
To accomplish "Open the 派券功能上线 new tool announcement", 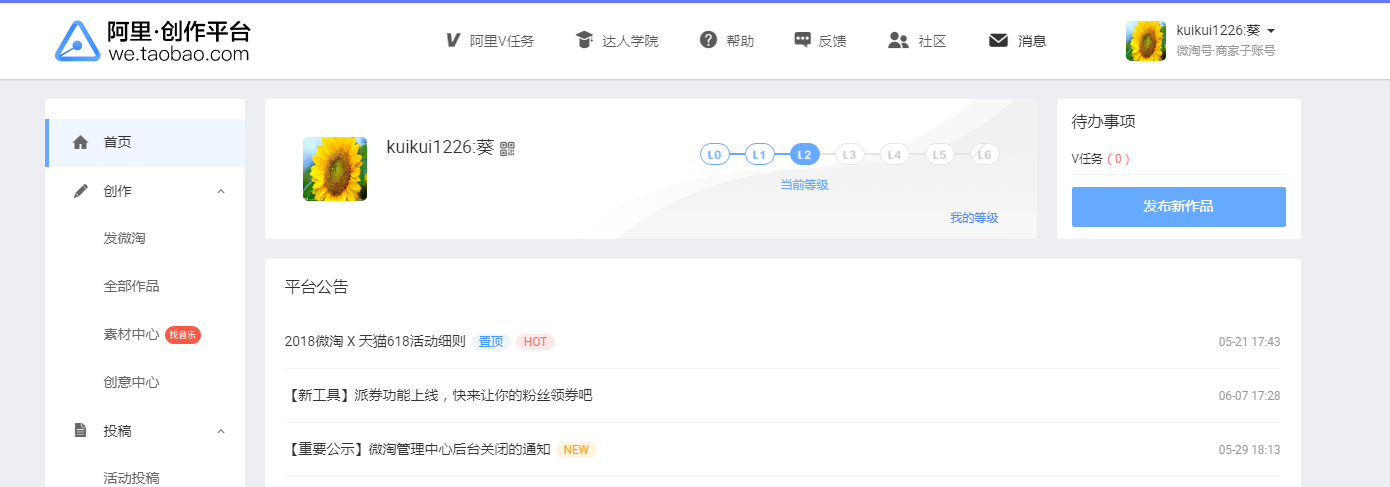I will coord(438,396).
